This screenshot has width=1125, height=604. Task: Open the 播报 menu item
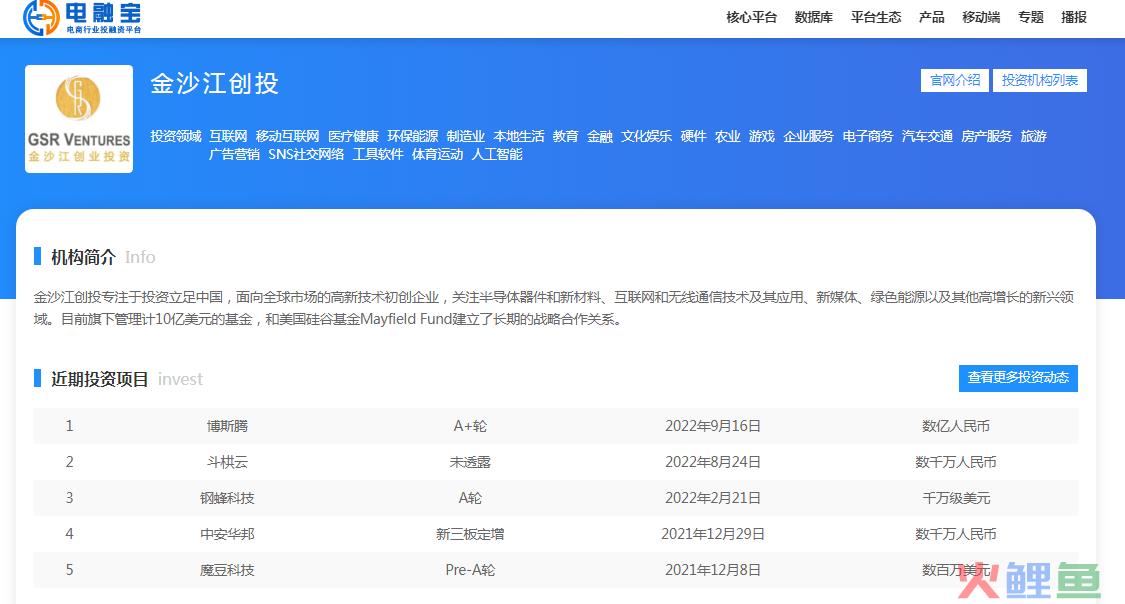(1073, 17)
